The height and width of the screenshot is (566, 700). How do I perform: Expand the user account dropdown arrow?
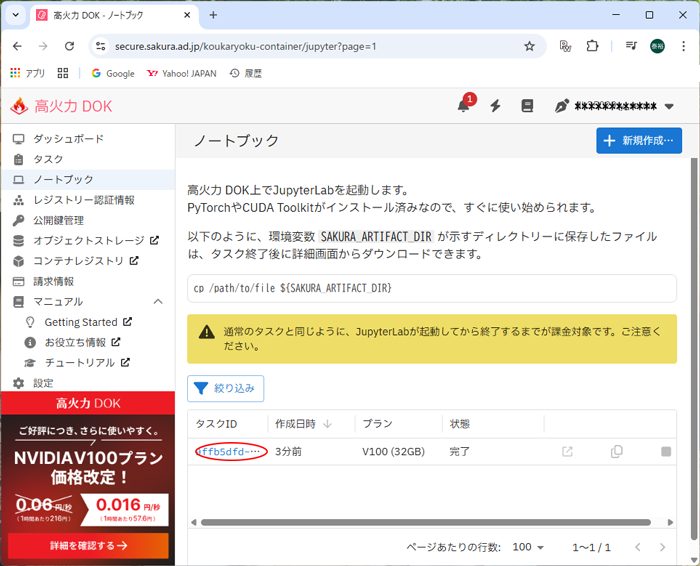(x=669, y=106)
